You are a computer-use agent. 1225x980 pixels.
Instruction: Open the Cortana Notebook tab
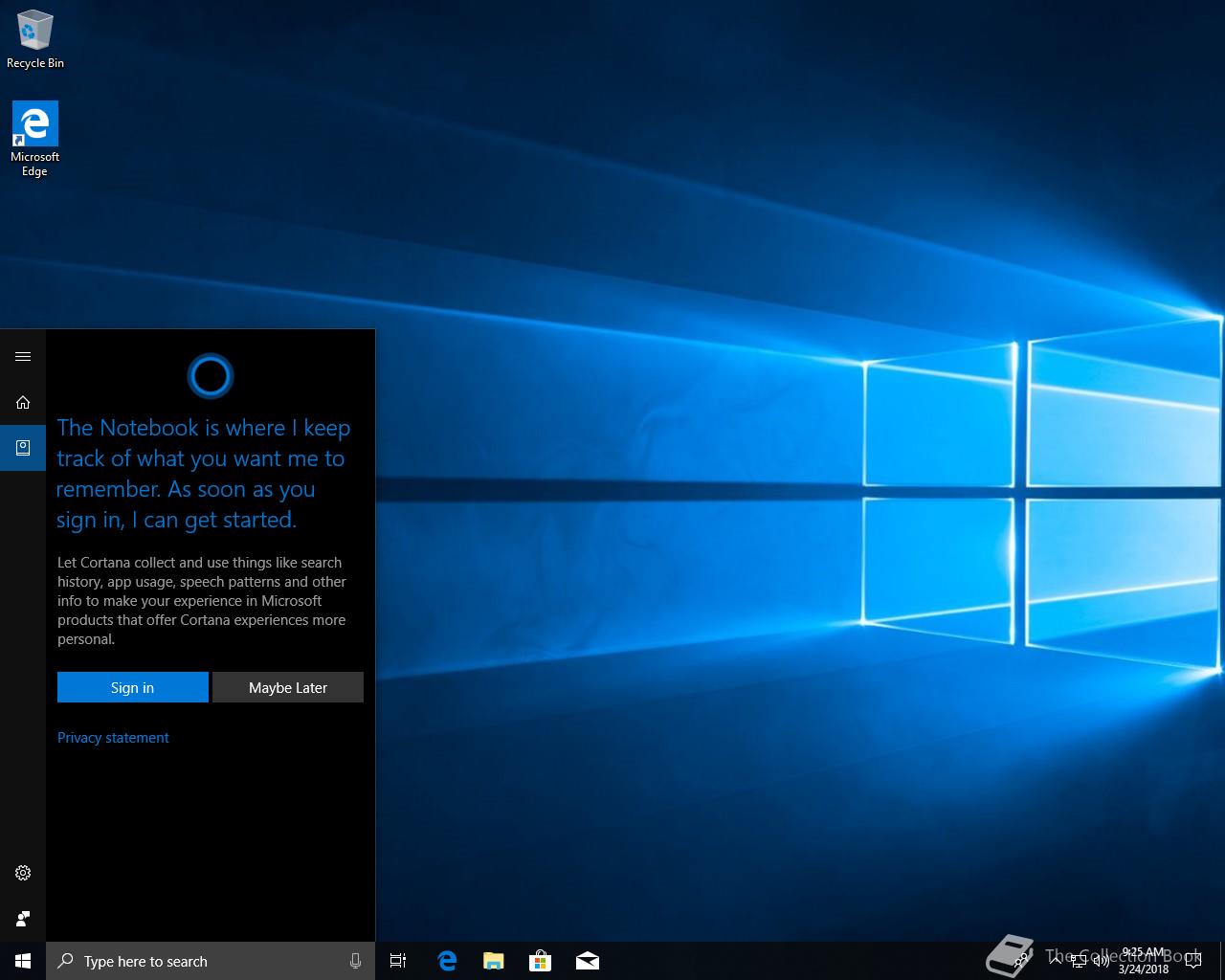click(23, 448)
